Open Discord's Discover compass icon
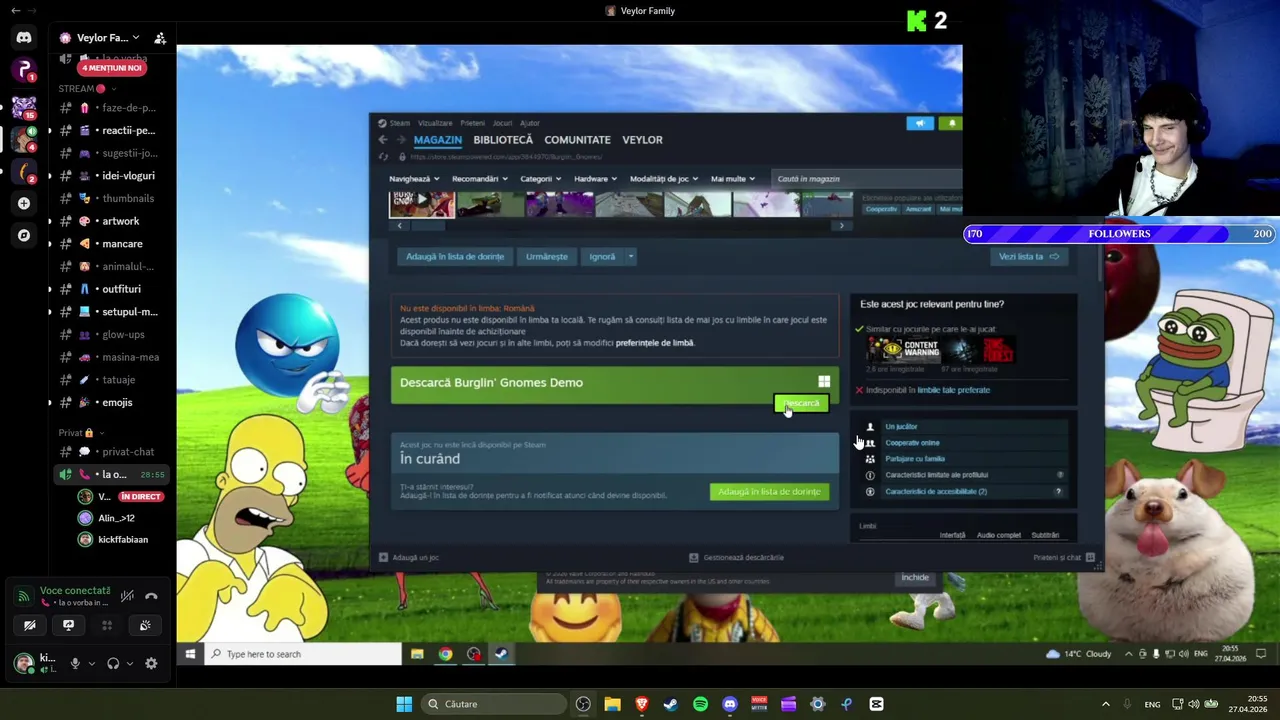 [x=24, y=236]
